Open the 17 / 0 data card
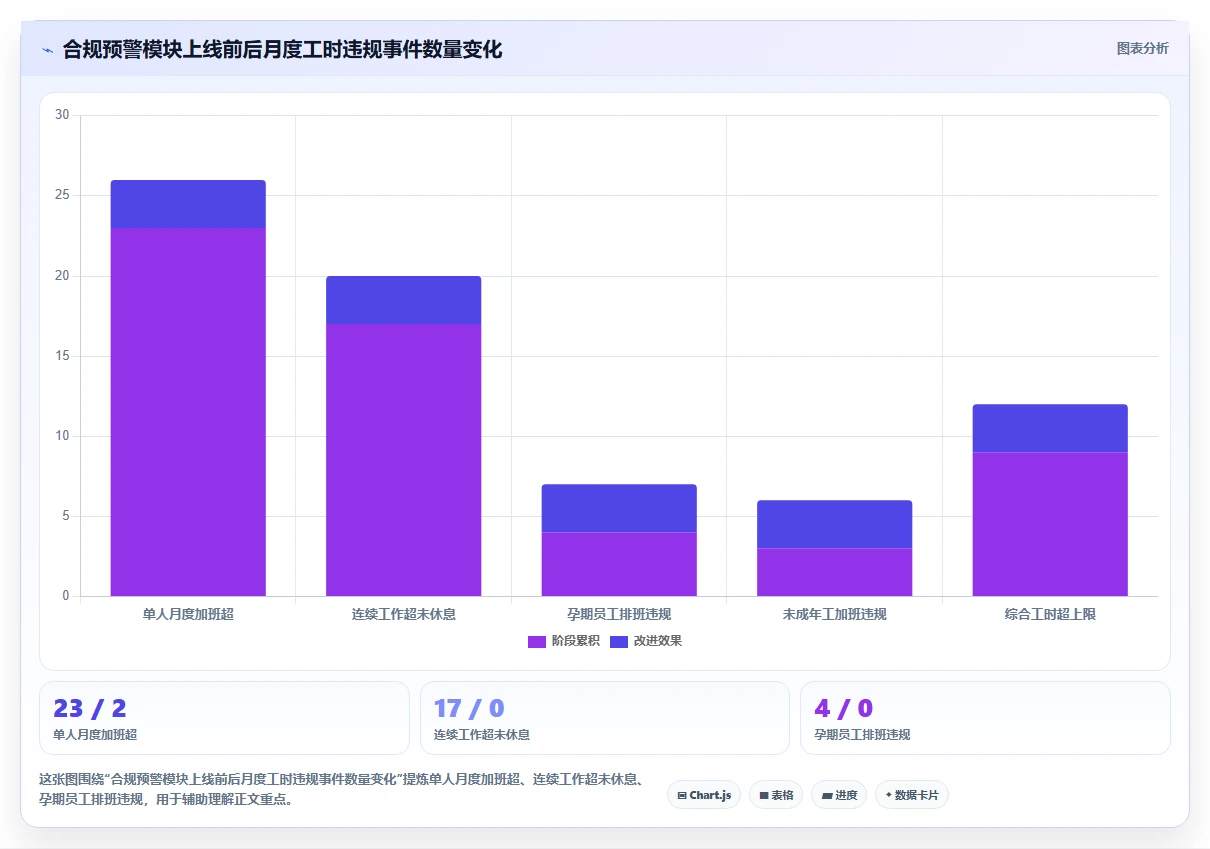Screen dimensions: 1210x849 click(605, 718)
